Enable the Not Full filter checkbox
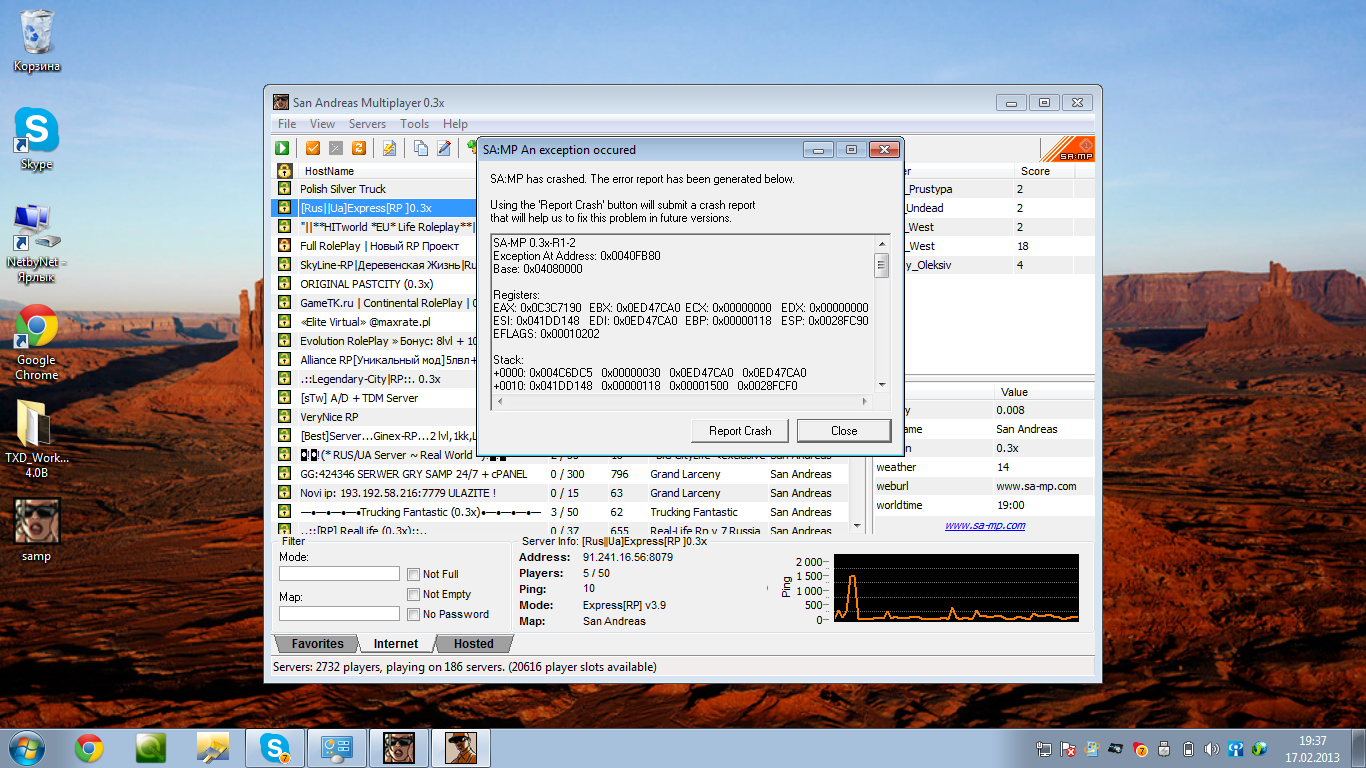The width and height of the screenshot is (1366, 768). click(414, 574)
